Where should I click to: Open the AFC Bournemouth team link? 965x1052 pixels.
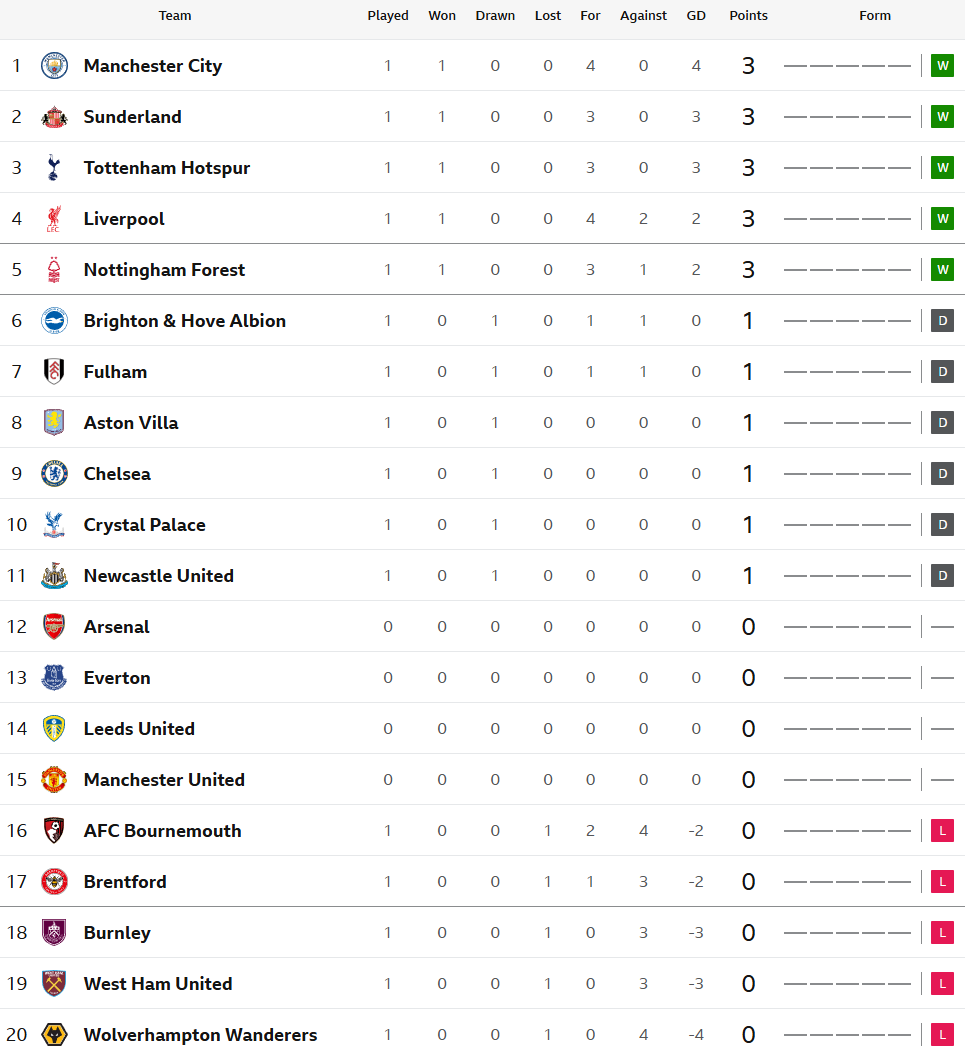162,831
